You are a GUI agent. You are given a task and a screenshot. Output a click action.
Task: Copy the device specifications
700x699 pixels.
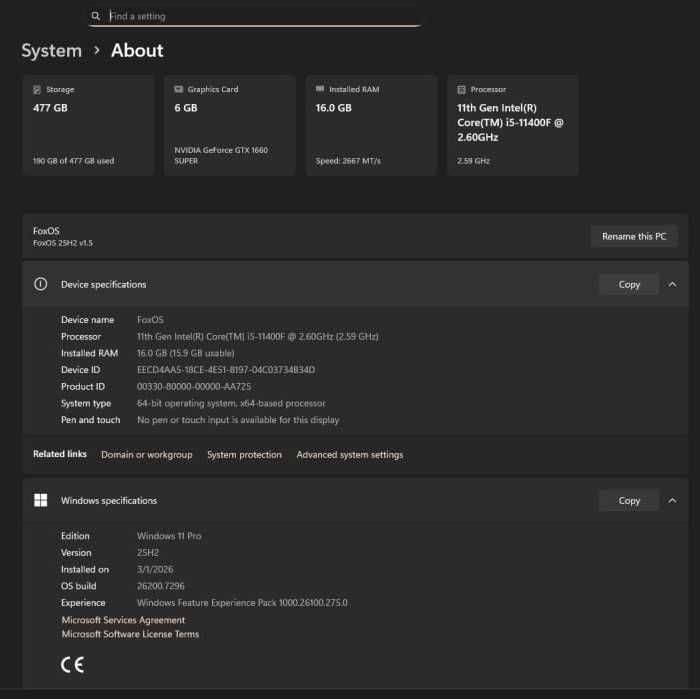629,284
